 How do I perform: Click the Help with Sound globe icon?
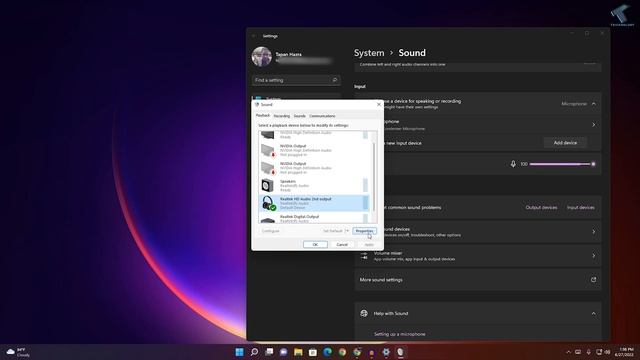point(364,313)
